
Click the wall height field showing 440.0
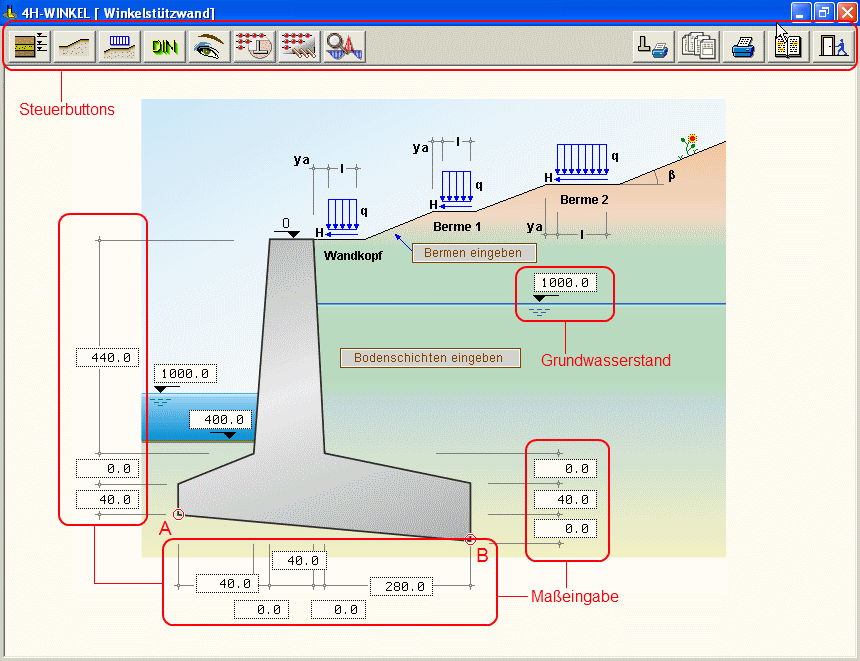(x=107, y=357)
